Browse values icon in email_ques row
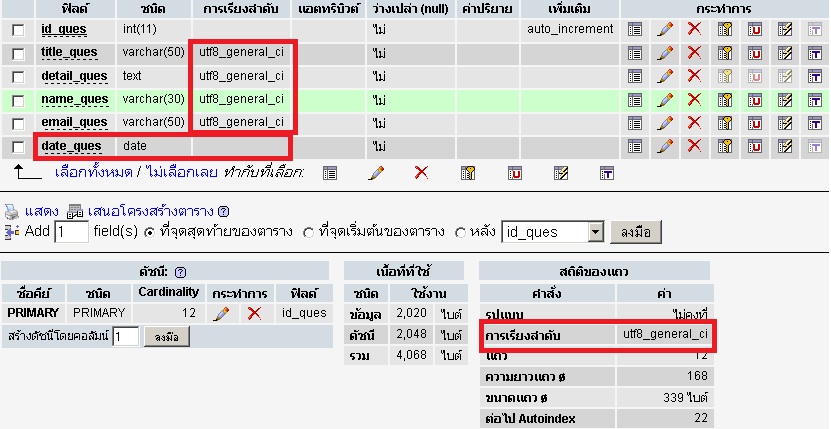 [x=634, y=122]
